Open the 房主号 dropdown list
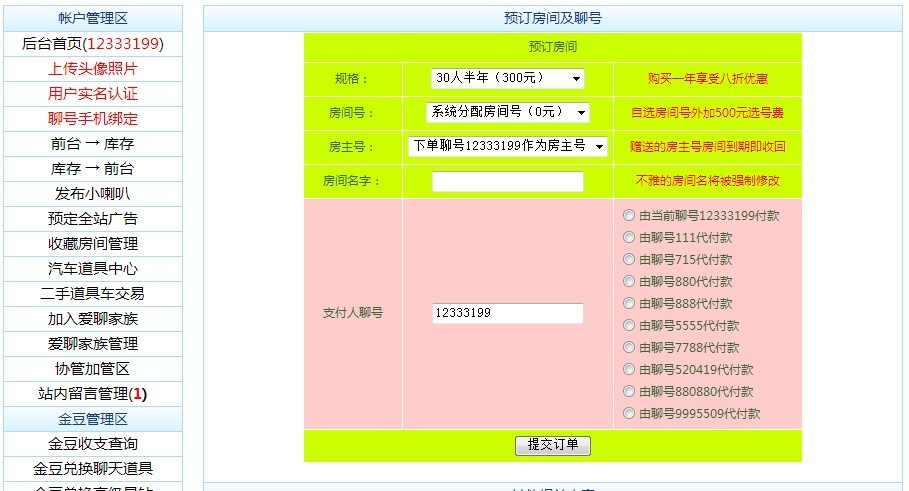909x491 pixels. (508, 146)
